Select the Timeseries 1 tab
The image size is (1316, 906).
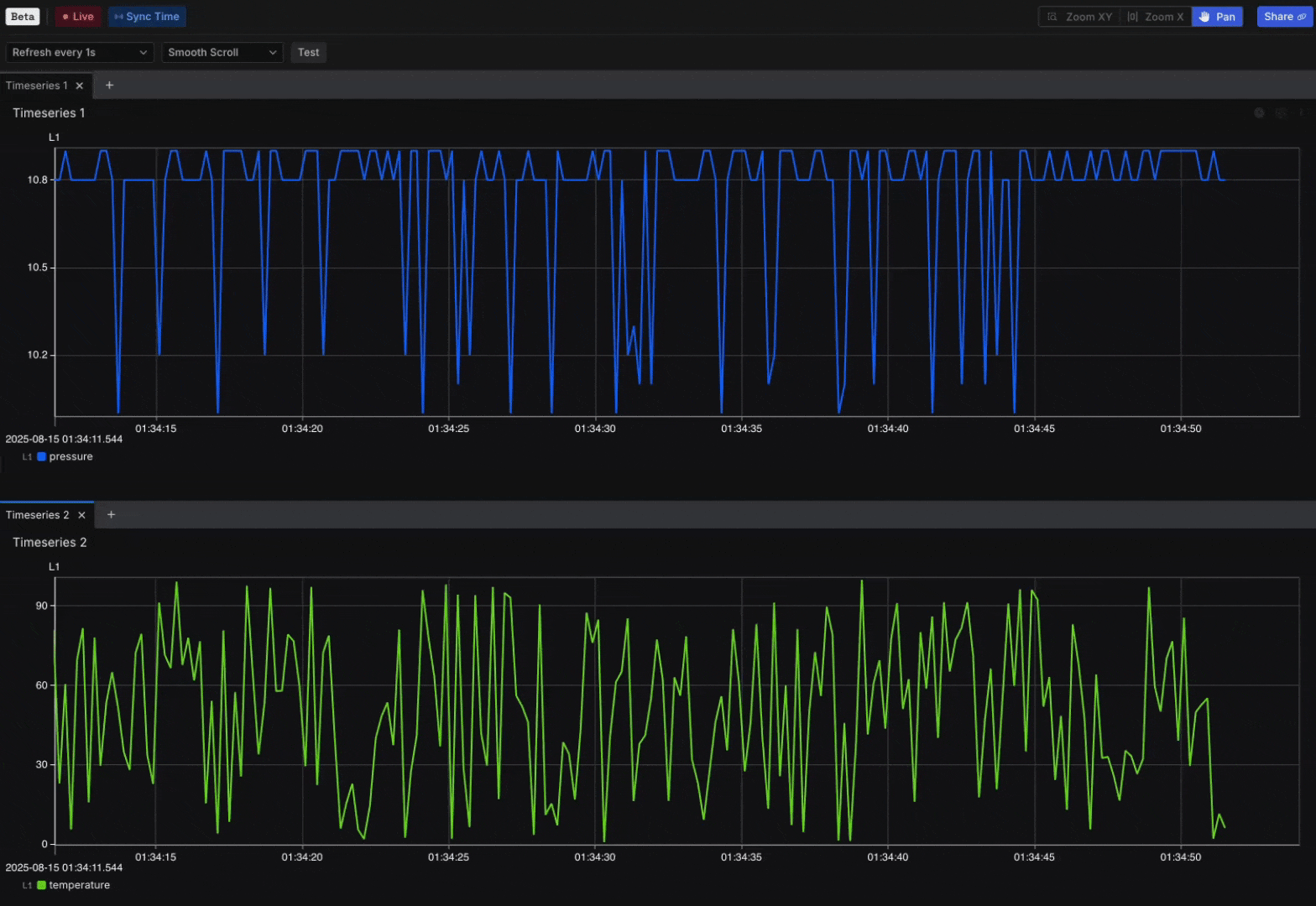36,86
